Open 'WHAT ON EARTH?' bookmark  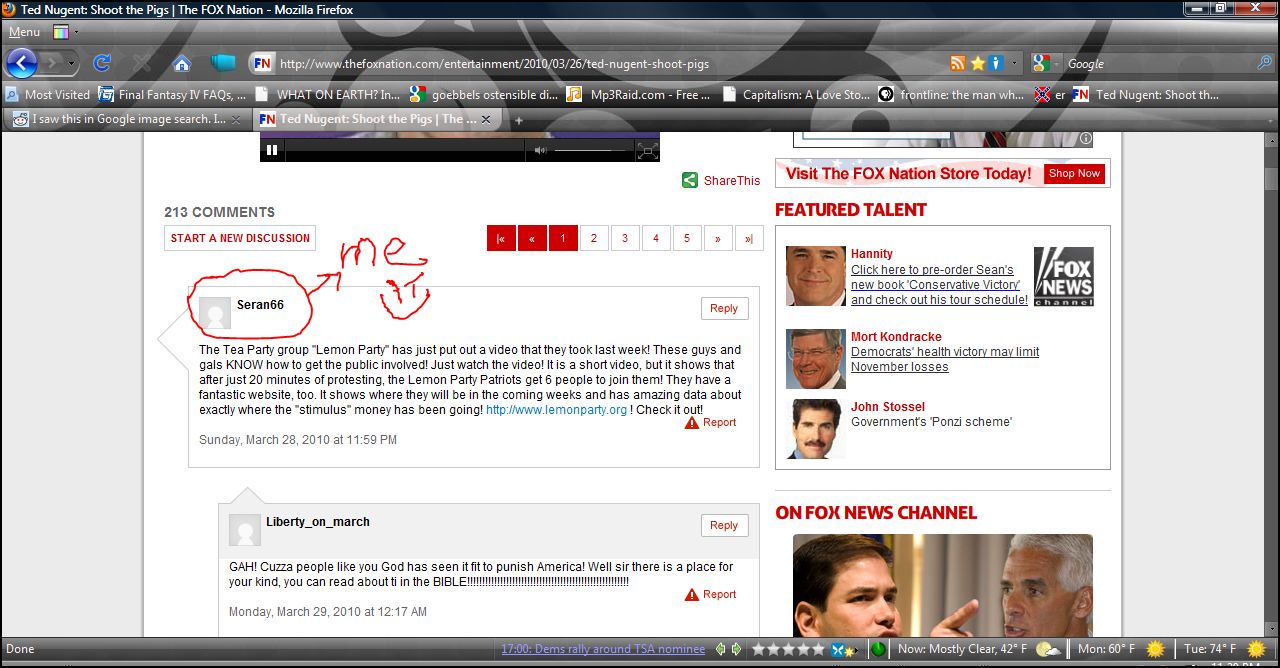328,94
